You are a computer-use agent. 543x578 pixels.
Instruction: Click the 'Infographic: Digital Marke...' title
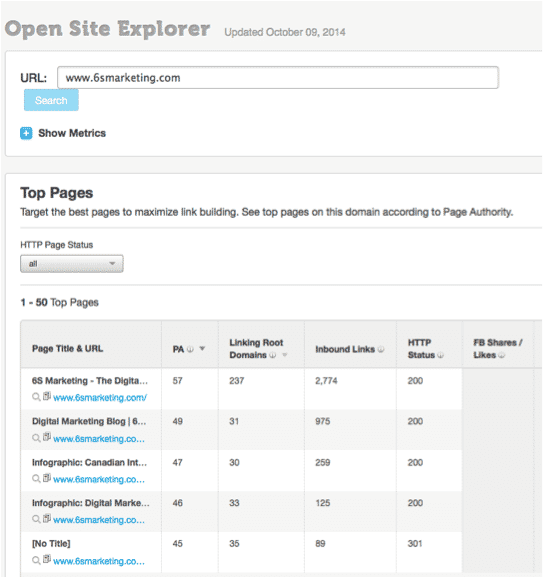91,503
